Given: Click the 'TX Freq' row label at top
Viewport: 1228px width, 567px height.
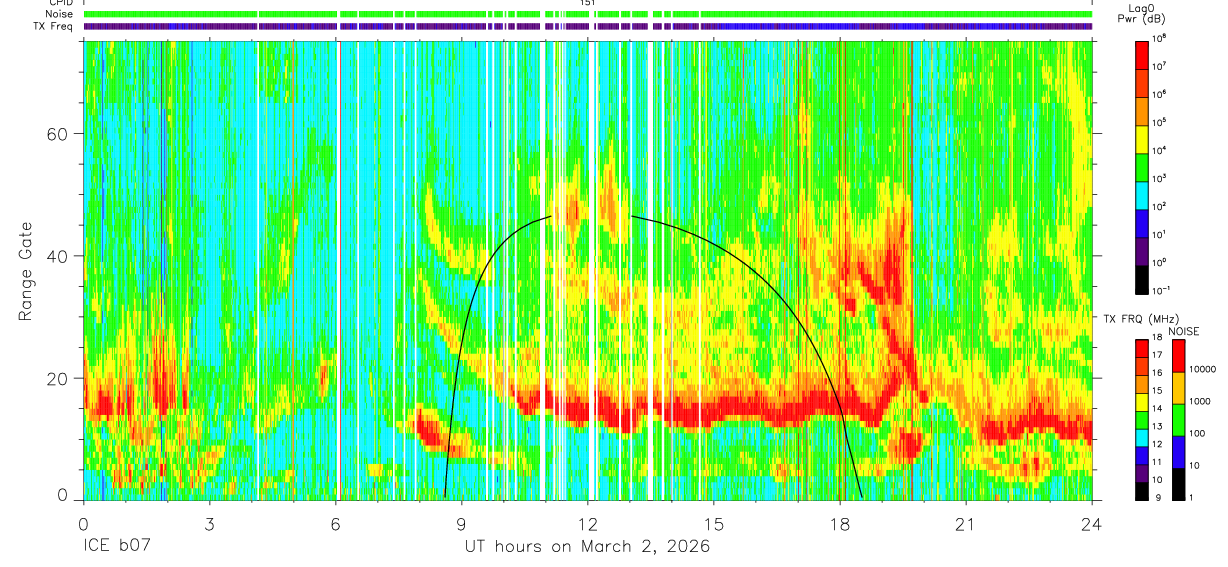Looking at the screenshot, I should tap(51, 26).
